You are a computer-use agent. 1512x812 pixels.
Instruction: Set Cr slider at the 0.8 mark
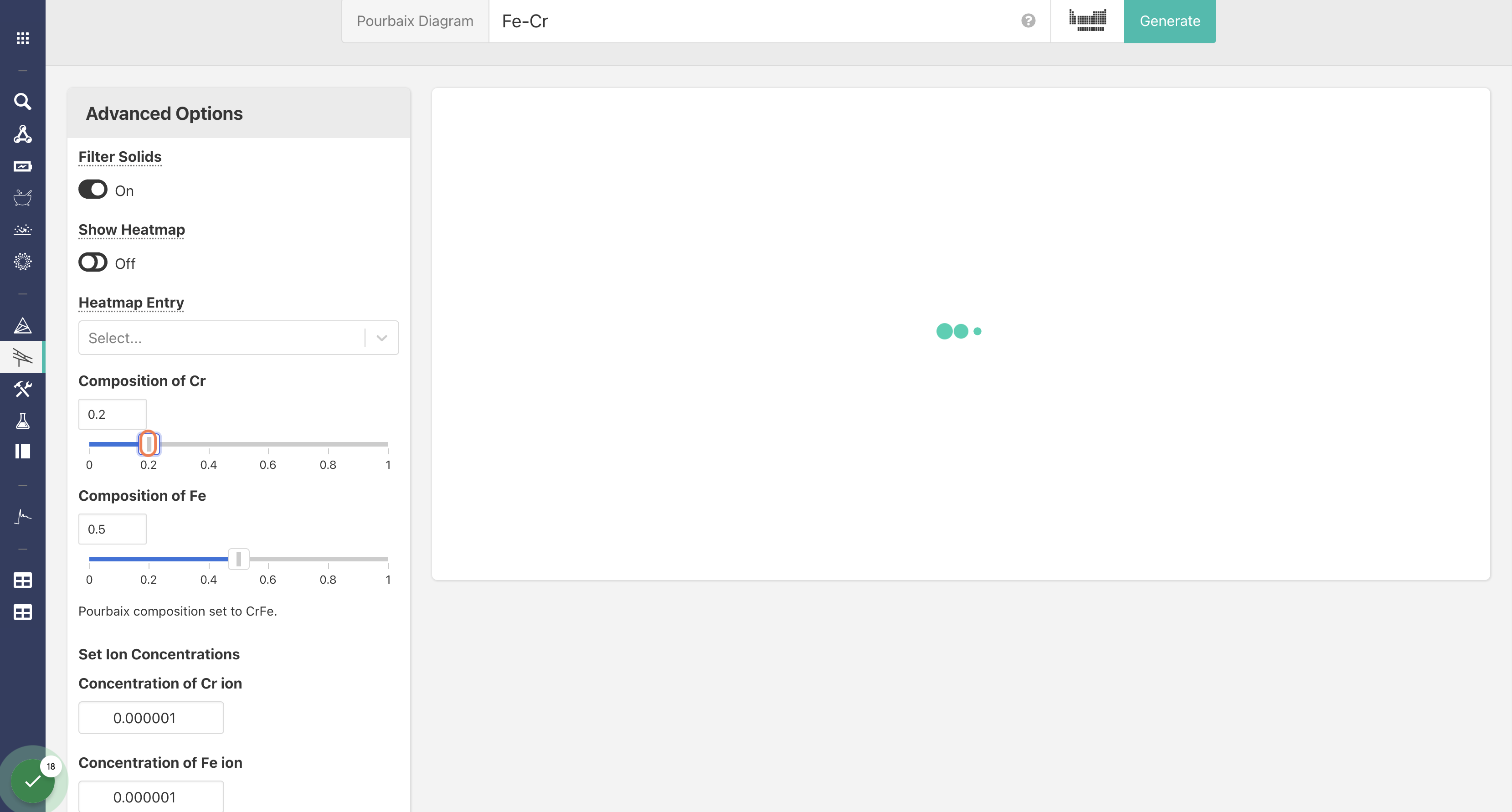click(x=328, y=444)
